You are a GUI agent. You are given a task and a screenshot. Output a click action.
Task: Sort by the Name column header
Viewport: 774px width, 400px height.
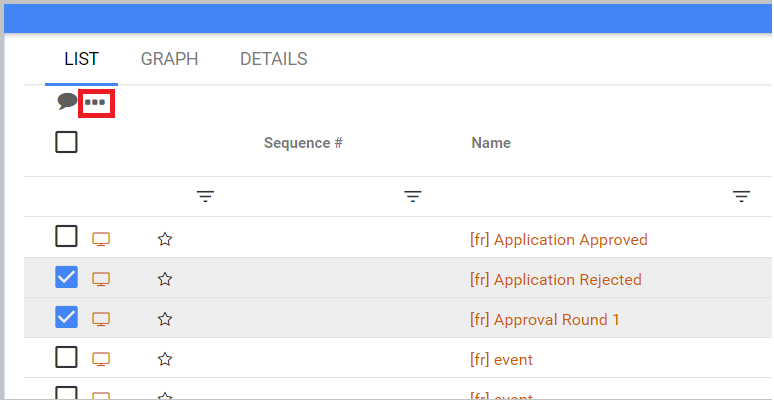click(x=491, y=143)
